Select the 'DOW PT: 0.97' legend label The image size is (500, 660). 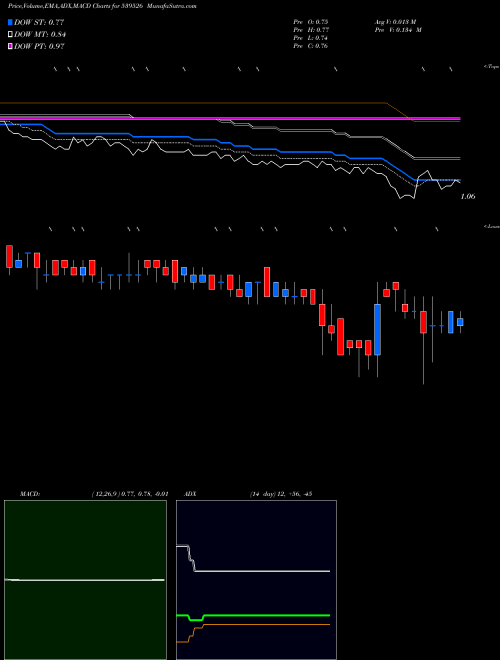click(39, 46)
